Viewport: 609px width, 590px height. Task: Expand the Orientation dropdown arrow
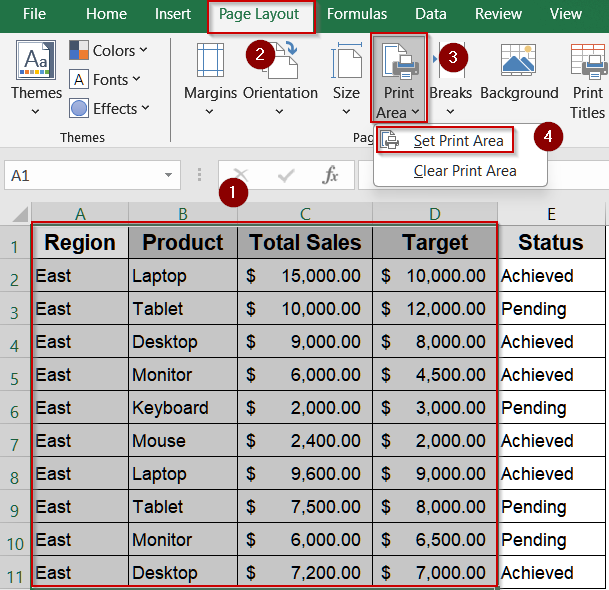click(x=279, y=112)
